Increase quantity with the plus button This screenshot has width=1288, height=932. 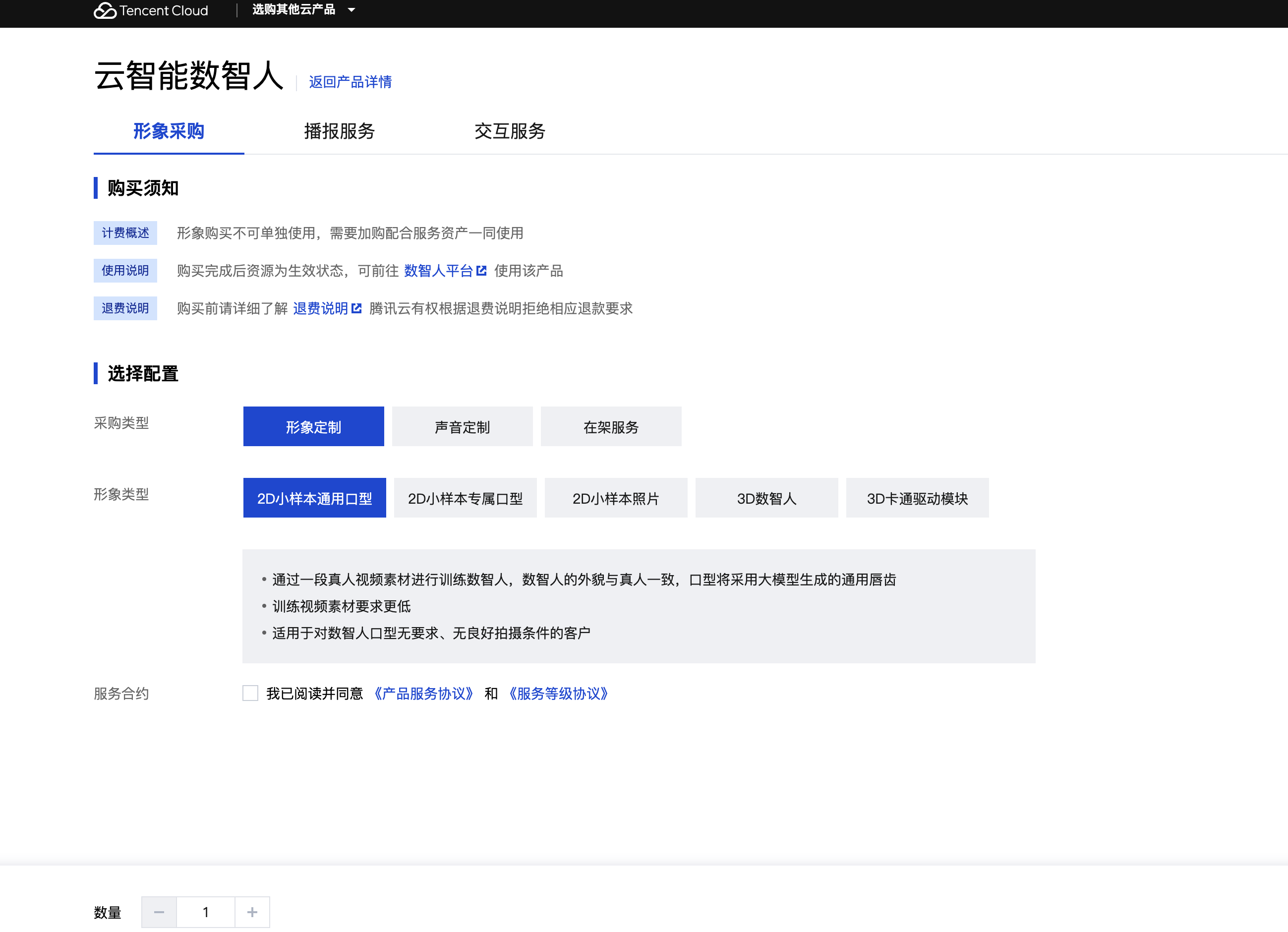(x=252, y=912)
